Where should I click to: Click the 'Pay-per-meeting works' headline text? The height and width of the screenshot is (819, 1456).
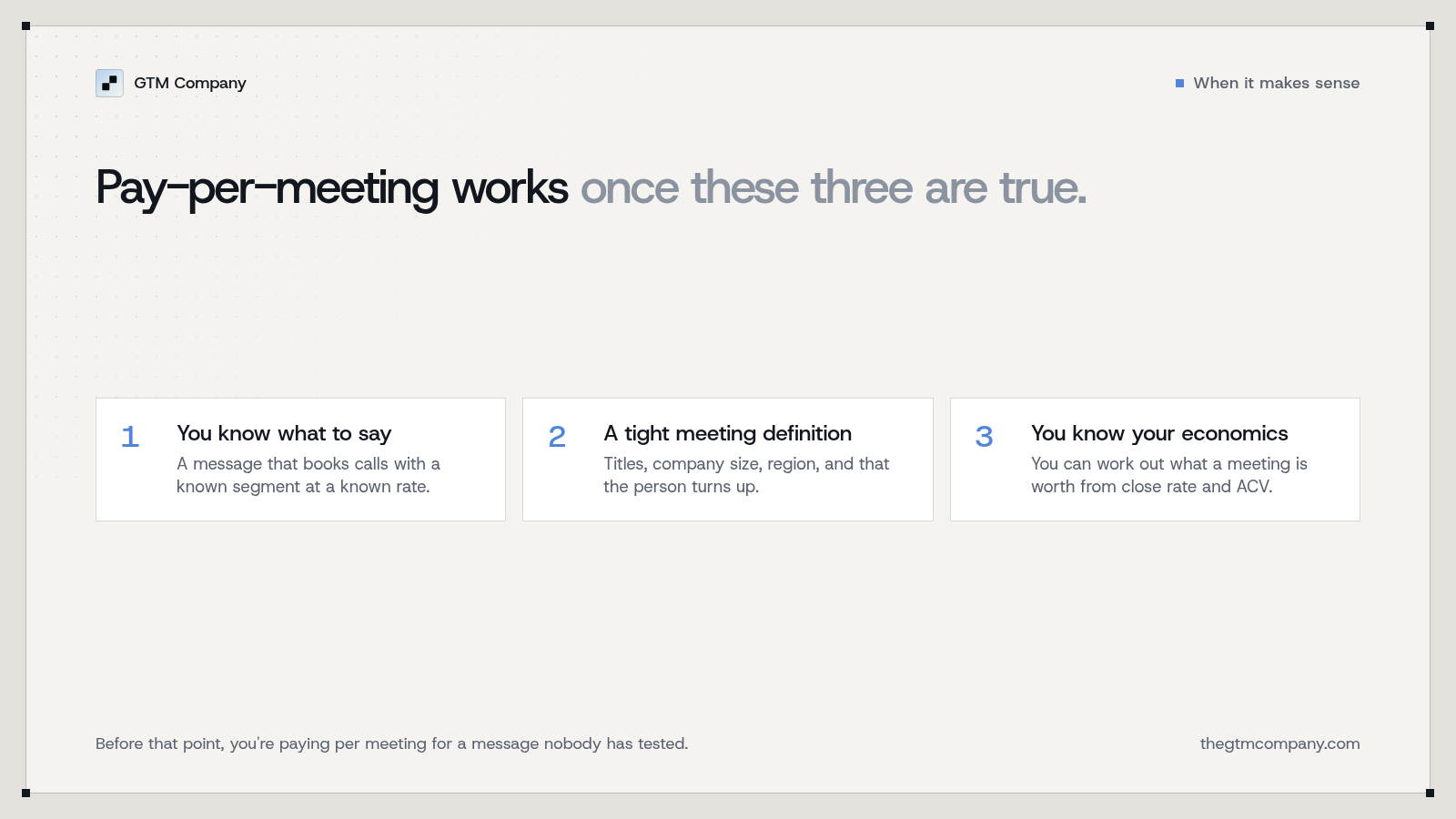pos(332,188)
